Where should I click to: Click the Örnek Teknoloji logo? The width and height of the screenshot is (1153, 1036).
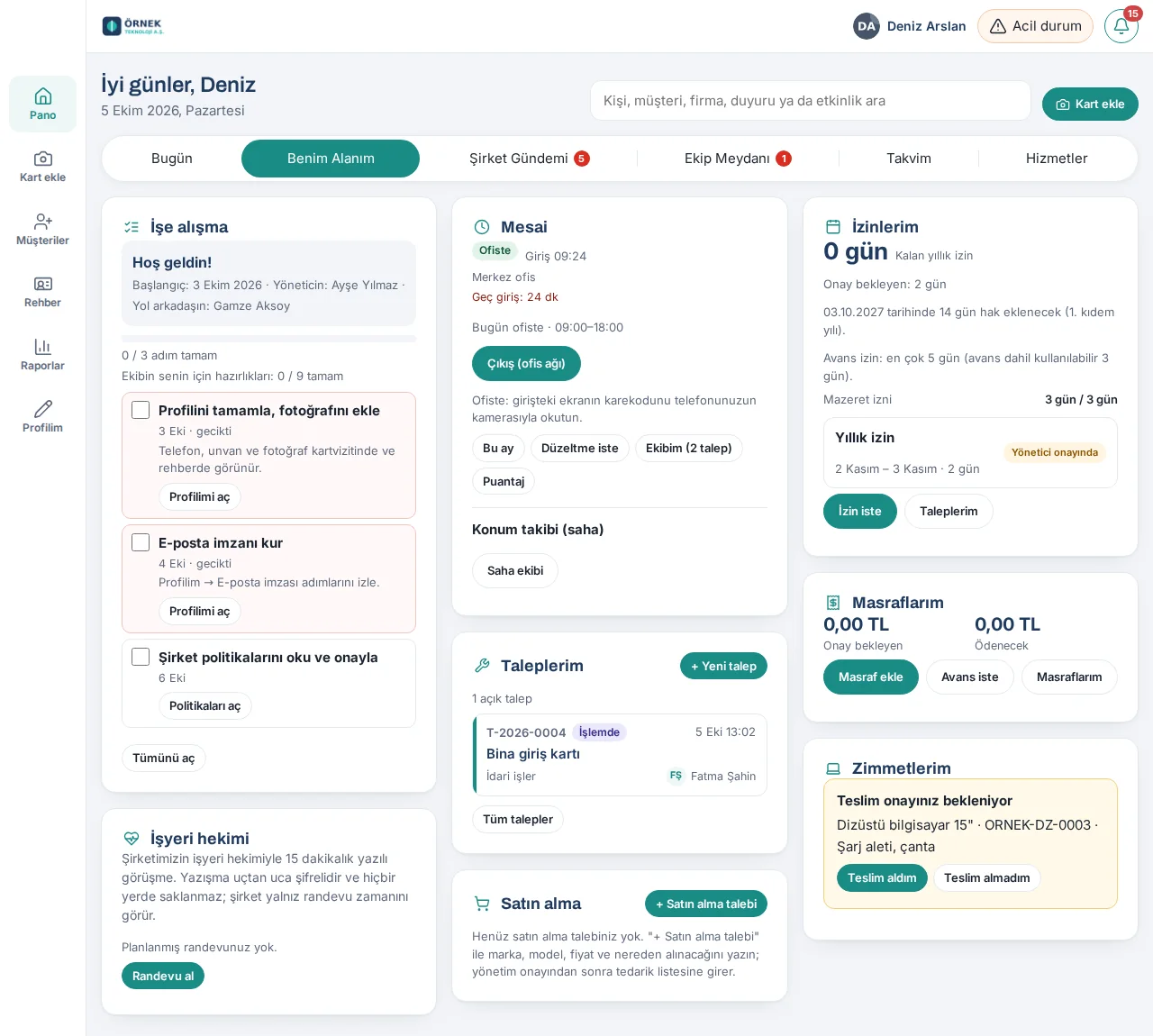click(133, 26)
